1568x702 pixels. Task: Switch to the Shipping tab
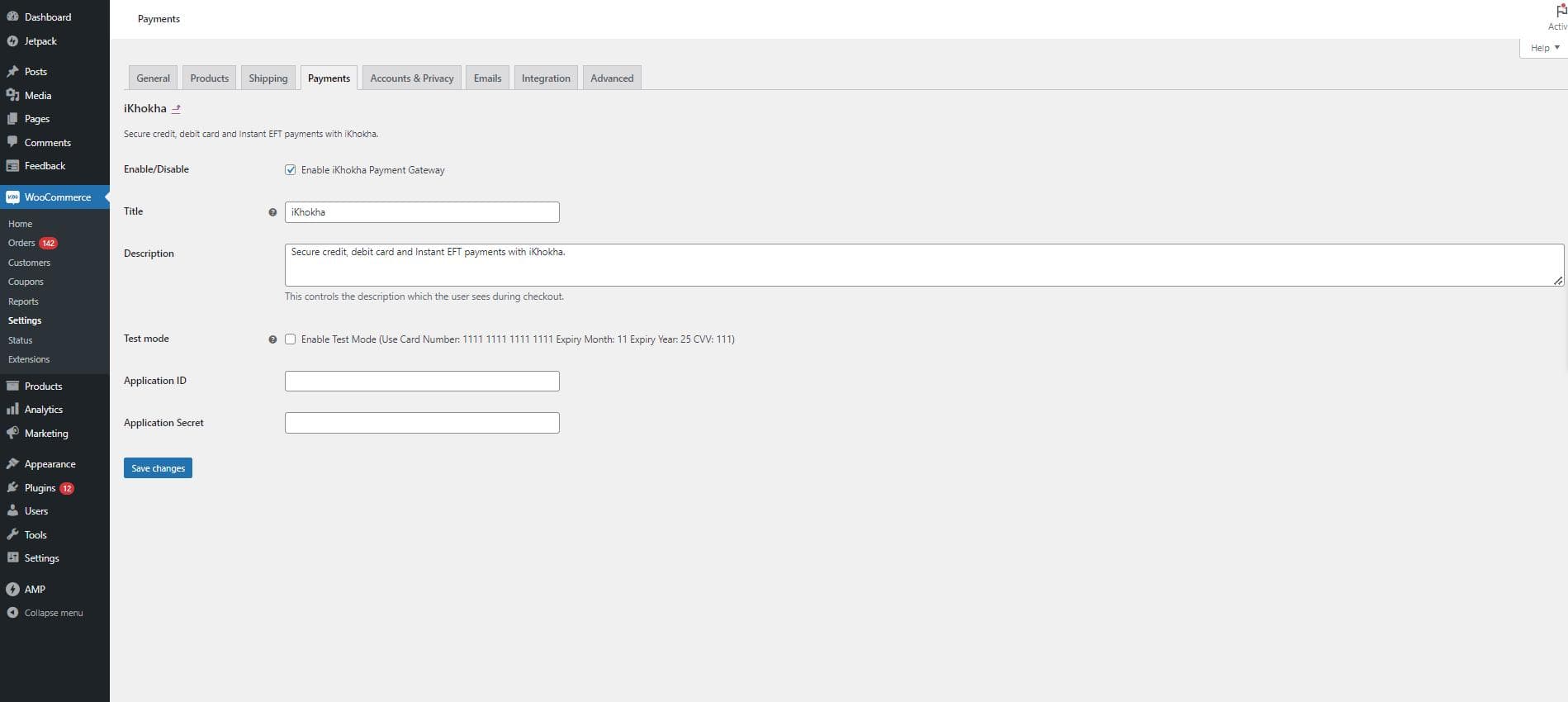click(268, 78)
